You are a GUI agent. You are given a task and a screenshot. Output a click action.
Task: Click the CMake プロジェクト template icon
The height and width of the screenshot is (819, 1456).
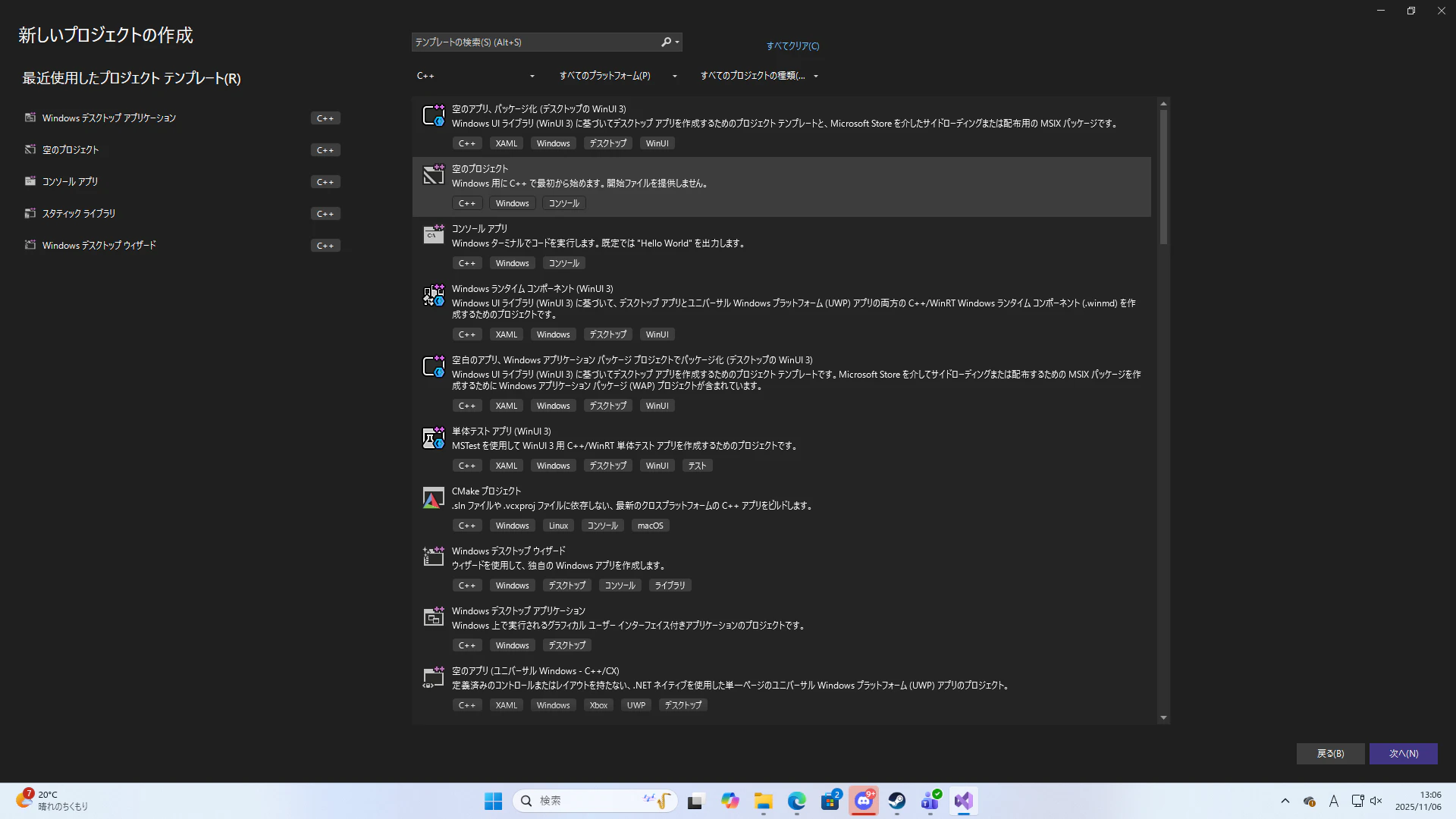coord(433,498)
